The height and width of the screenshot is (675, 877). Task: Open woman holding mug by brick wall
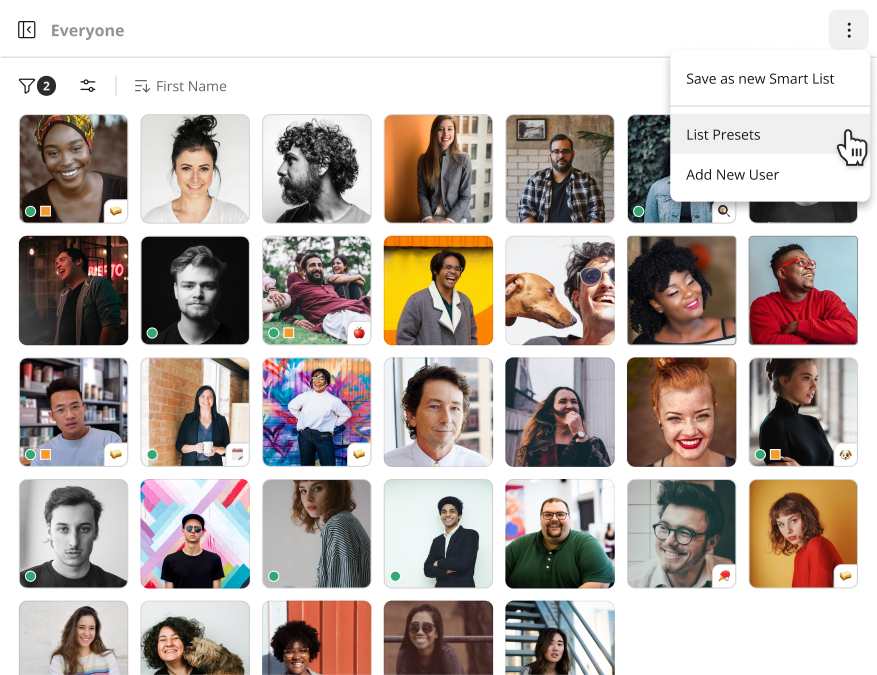[195, 412]
